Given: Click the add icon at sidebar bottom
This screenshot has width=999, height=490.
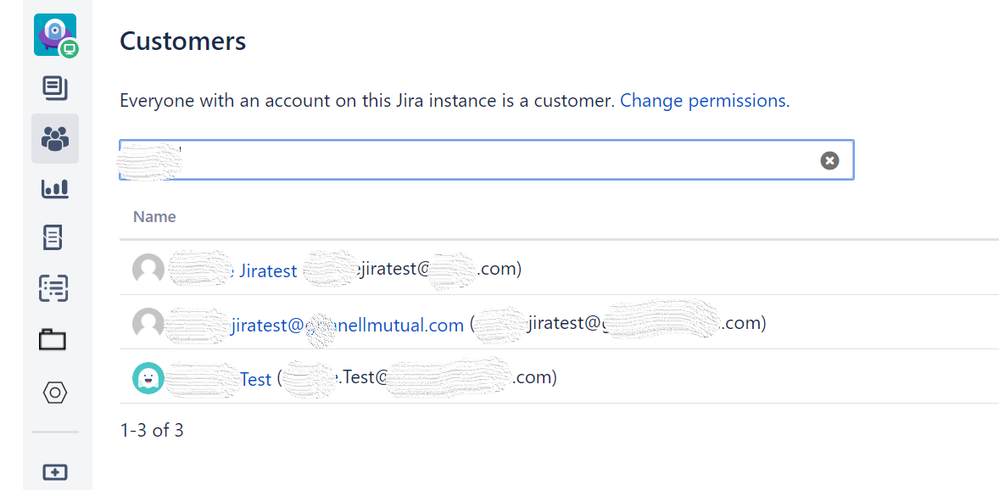Looking at the screenshot, I should pos(55,472).
